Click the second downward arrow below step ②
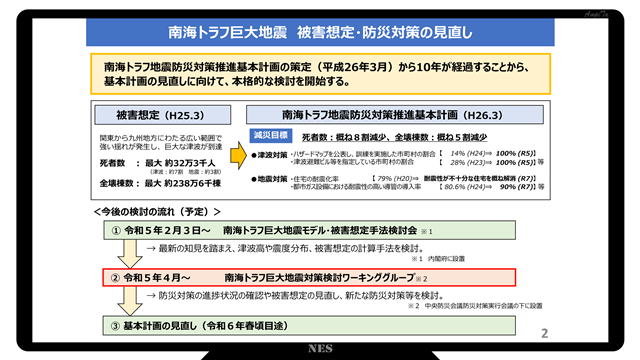The width and height of the screenshot is (640, 360). [130, 301]
